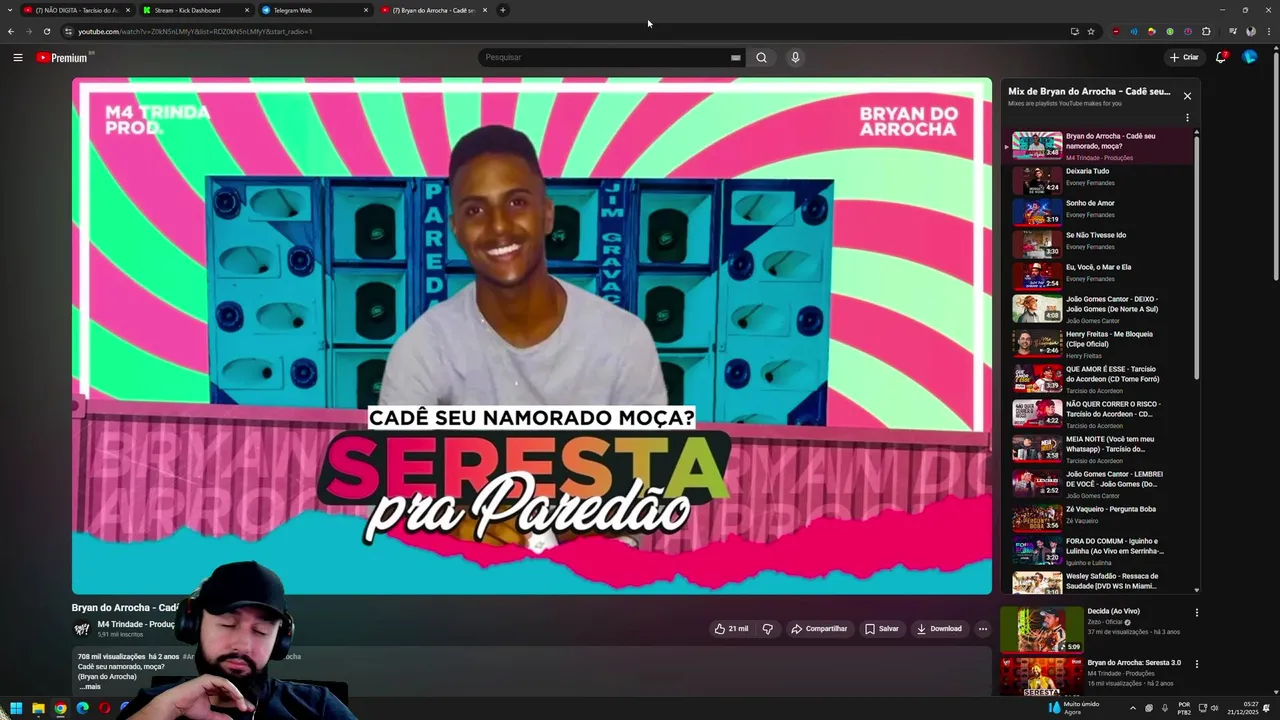Click the Download button
This screenshot has width=1280, height=720.
[939, 629]
